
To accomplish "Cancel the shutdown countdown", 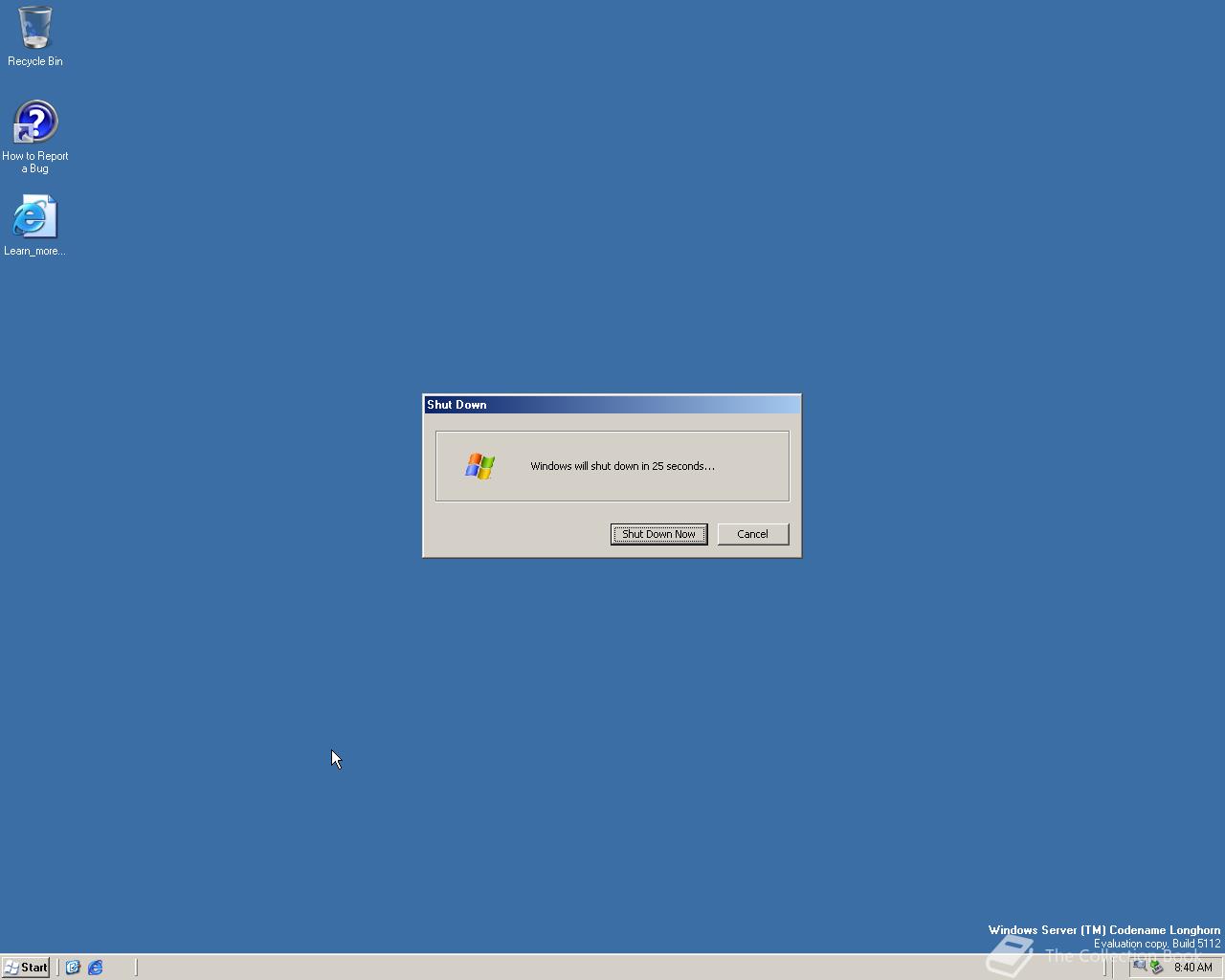I will pos(752,534).
